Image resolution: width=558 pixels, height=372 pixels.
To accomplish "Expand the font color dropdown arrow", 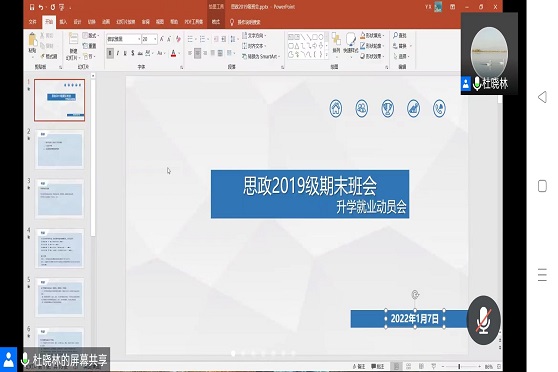I will (x=179, y=53).
